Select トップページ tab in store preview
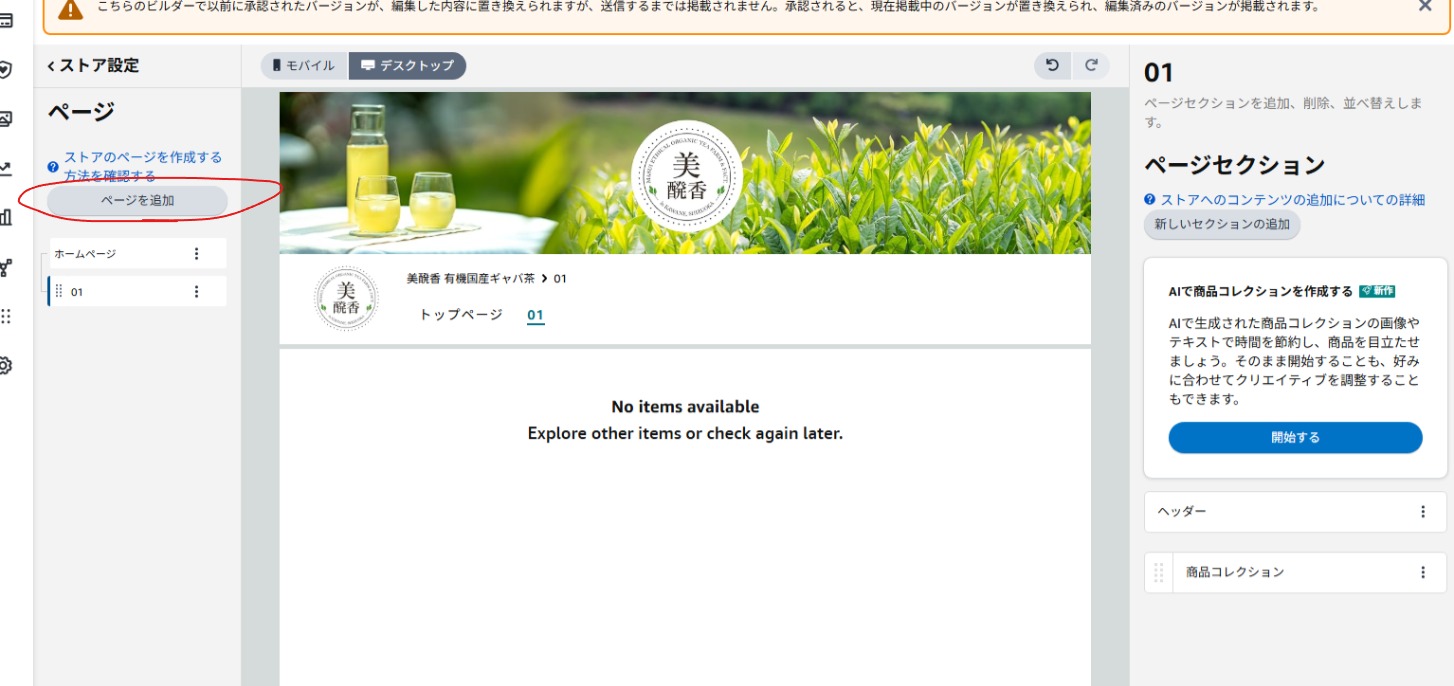 tap(461, 315)
